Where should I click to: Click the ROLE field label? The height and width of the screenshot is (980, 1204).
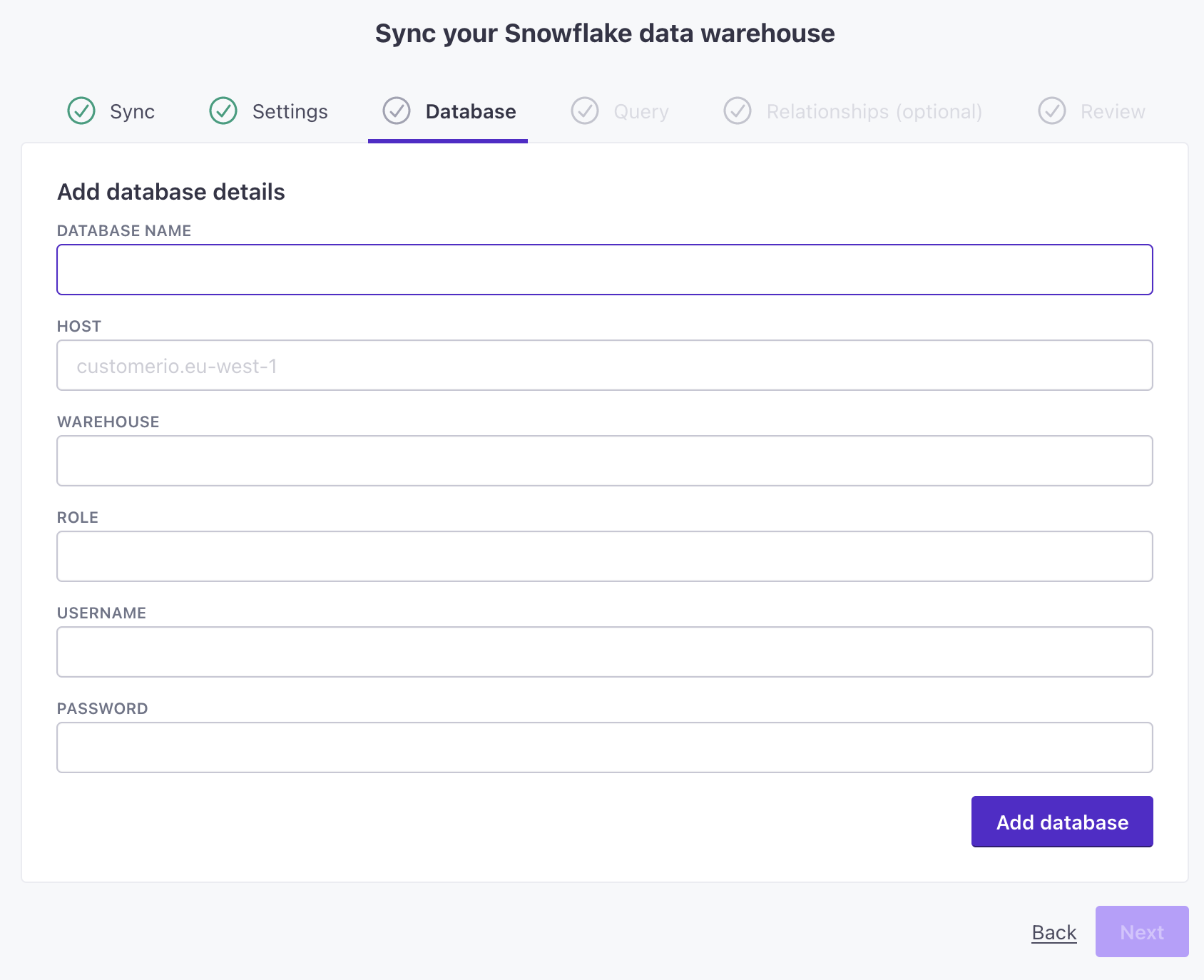click(78, 518)
